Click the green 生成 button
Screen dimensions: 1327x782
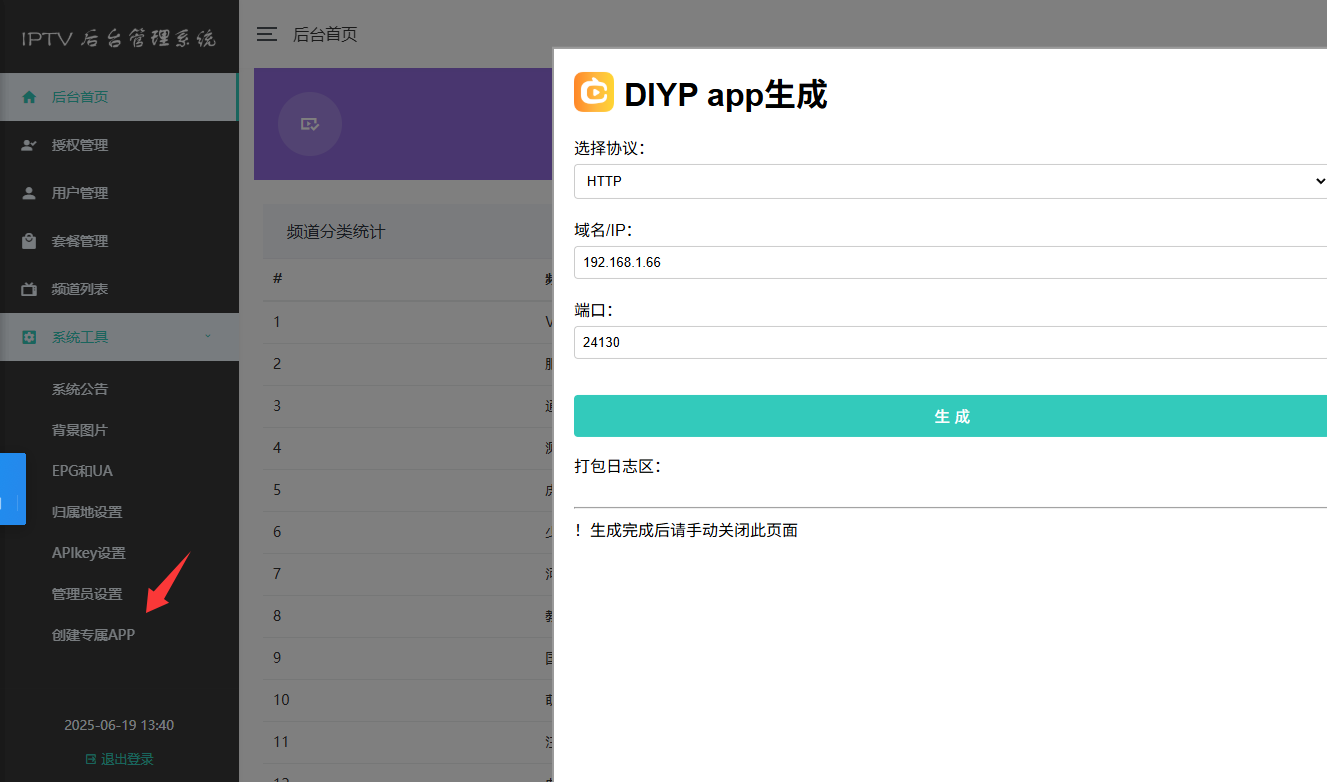click(950, 416)
